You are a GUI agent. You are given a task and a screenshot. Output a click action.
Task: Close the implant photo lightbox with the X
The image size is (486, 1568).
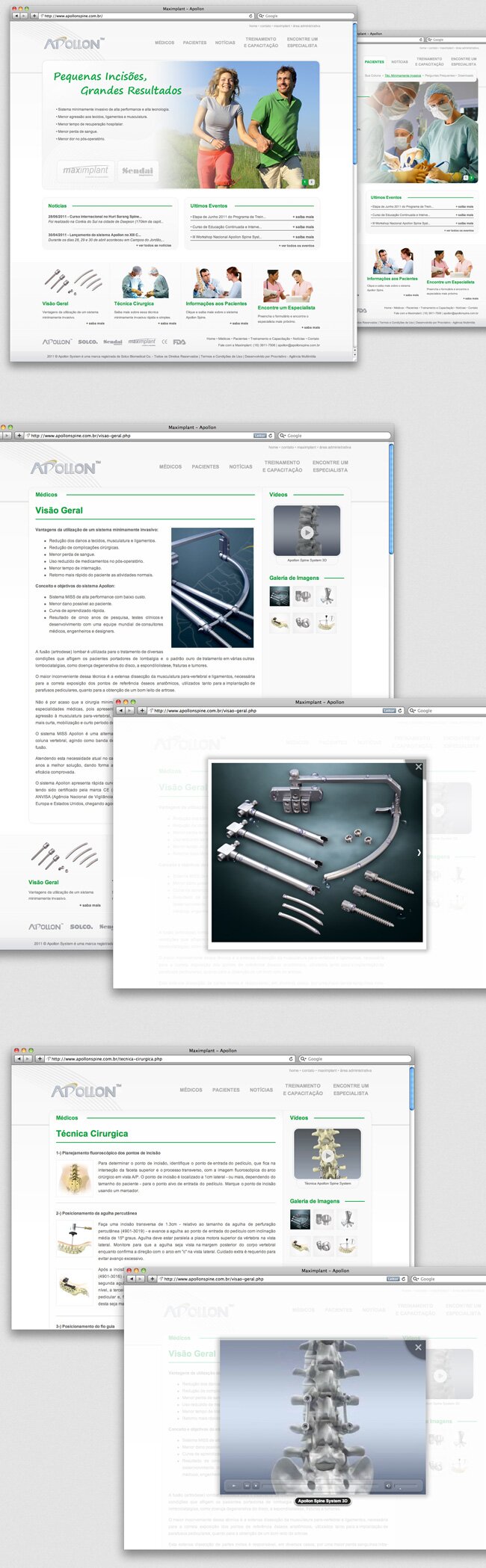tap(418, 767)
